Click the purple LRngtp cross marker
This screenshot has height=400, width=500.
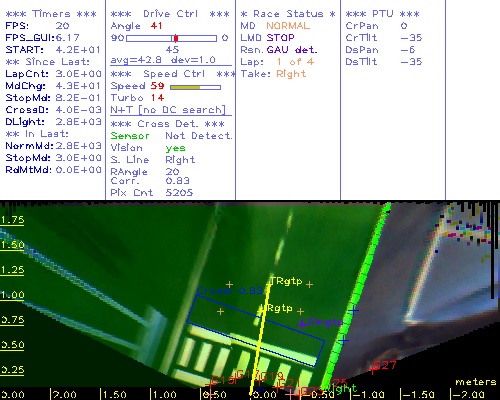(x=303, y=324)
